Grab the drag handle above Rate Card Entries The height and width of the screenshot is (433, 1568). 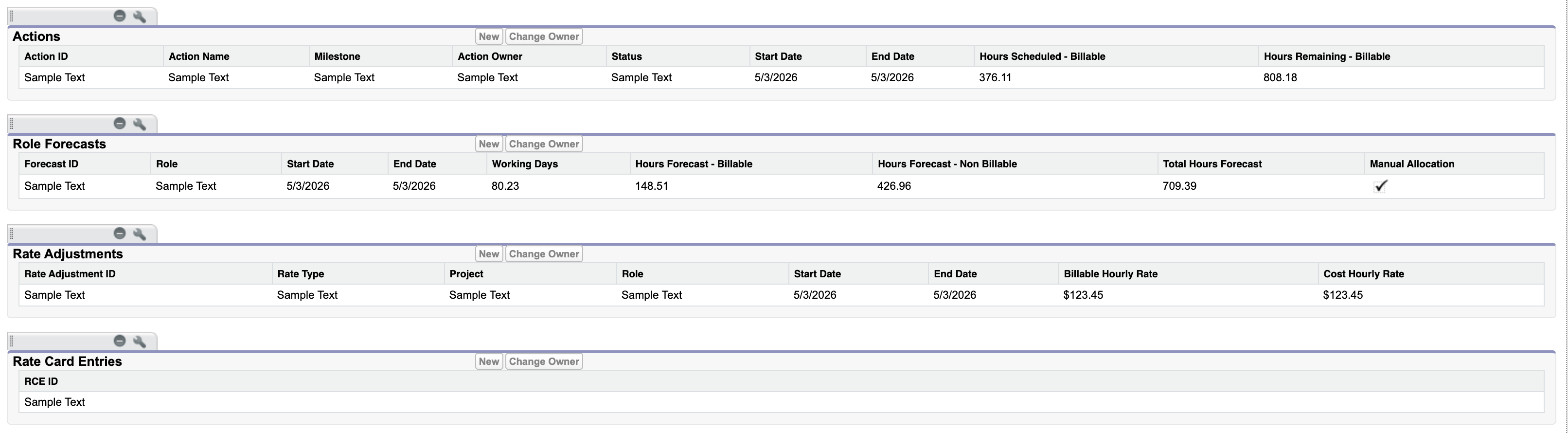tap(11, 341)
